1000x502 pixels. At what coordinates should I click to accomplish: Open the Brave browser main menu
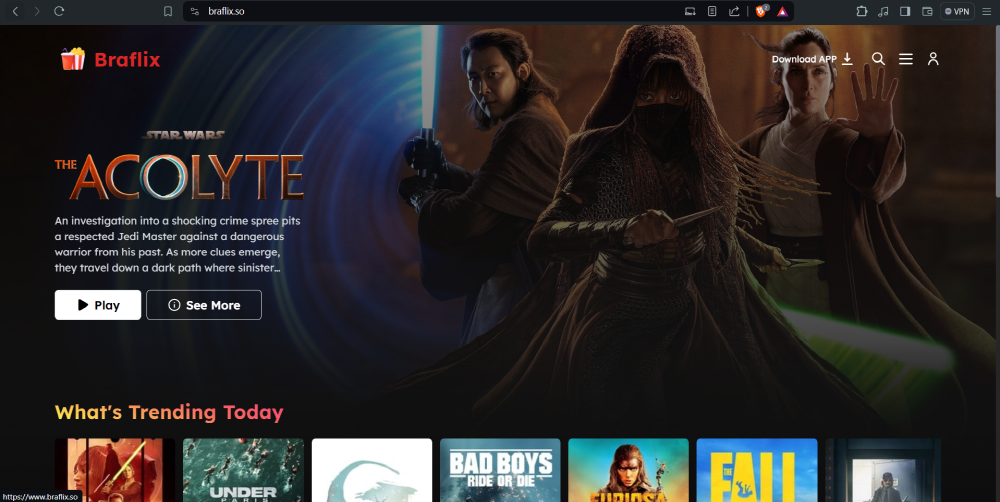[986, 11]
